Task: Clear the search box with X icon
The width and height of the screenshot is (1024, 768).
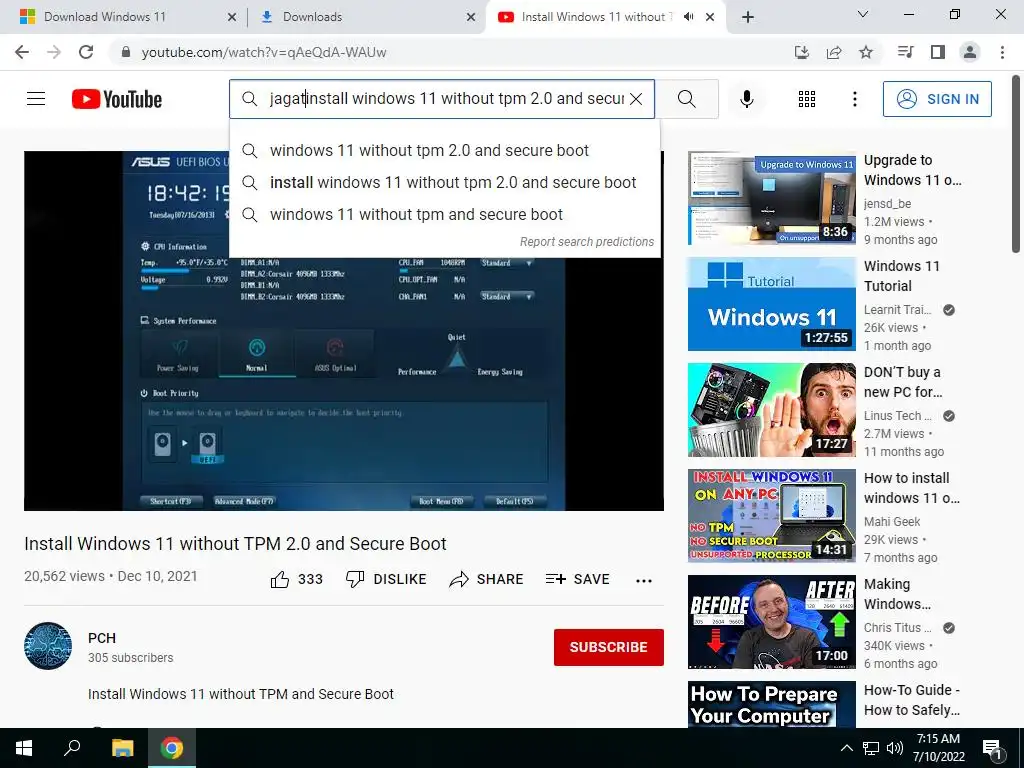Action: 636,99
